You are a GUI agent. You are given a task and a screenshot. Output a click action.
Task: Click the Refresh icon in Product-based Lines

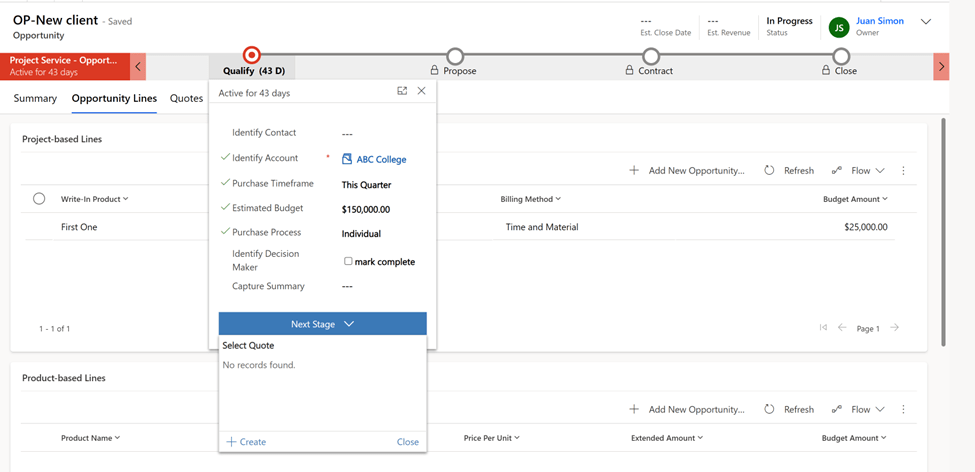(769, 410)
